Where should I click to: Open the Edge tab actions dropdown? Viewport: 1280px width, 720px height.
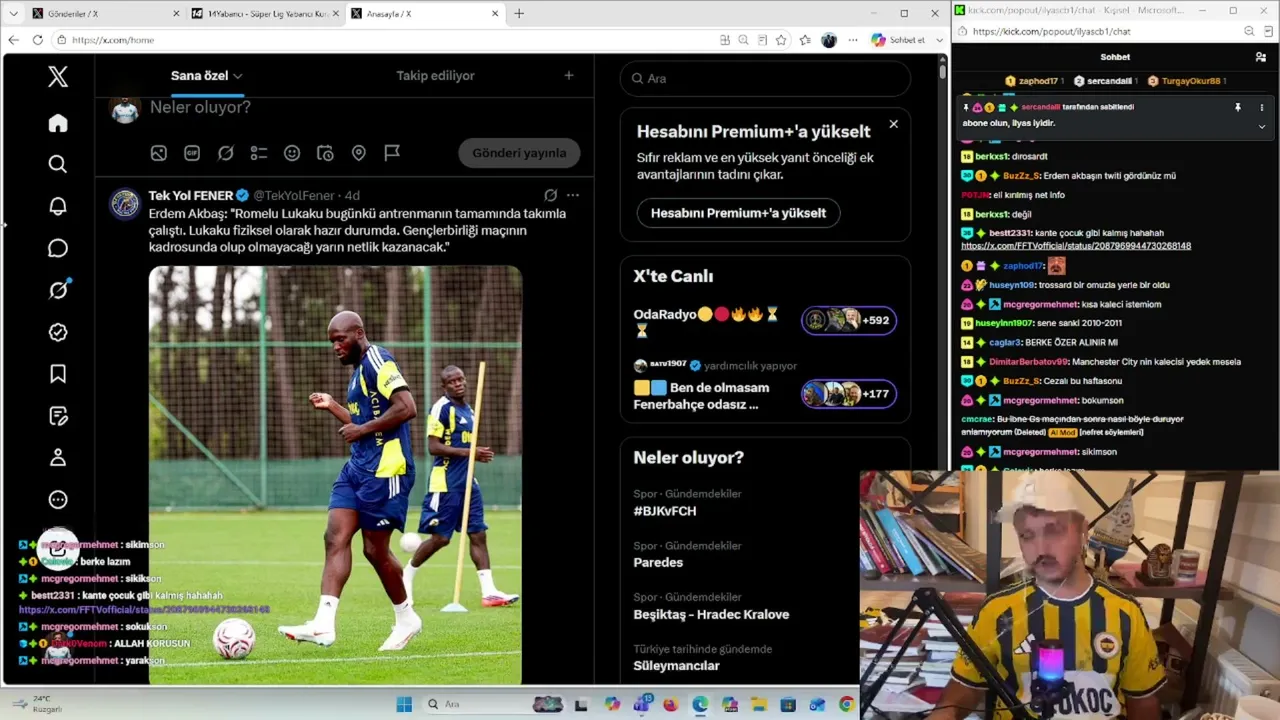click(13, 14)
